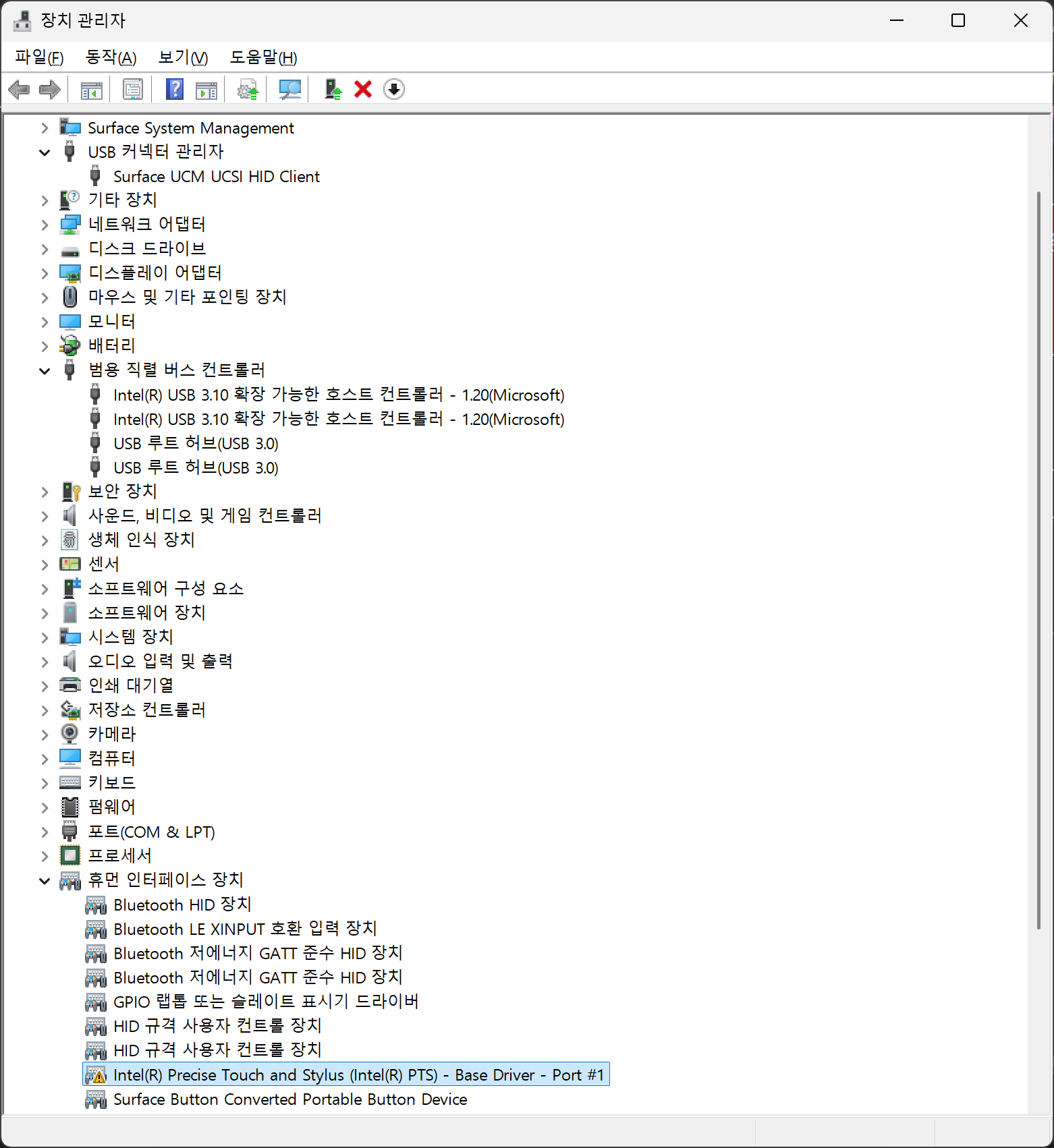Open the 보기(V) menu
This screenshot has height=1148, width=1054.
point(183,57)
